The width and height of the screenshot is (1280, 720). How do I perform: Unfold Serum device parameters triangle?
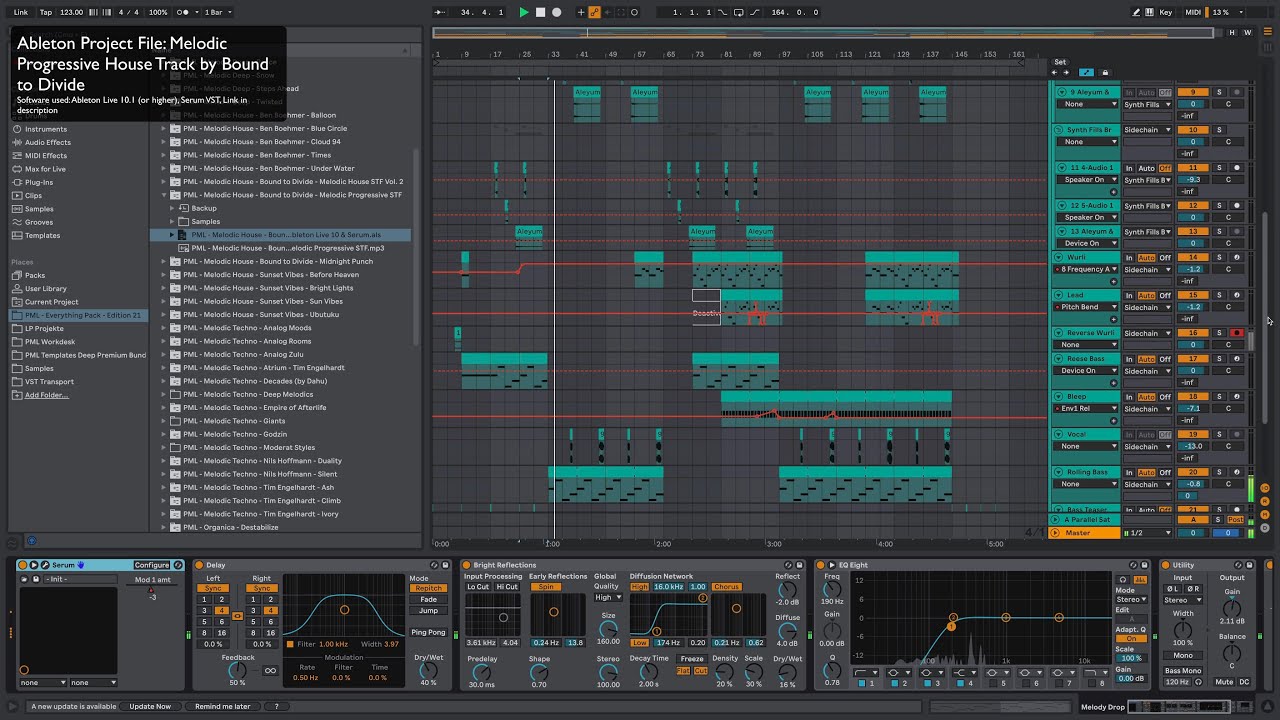[34, 565]
